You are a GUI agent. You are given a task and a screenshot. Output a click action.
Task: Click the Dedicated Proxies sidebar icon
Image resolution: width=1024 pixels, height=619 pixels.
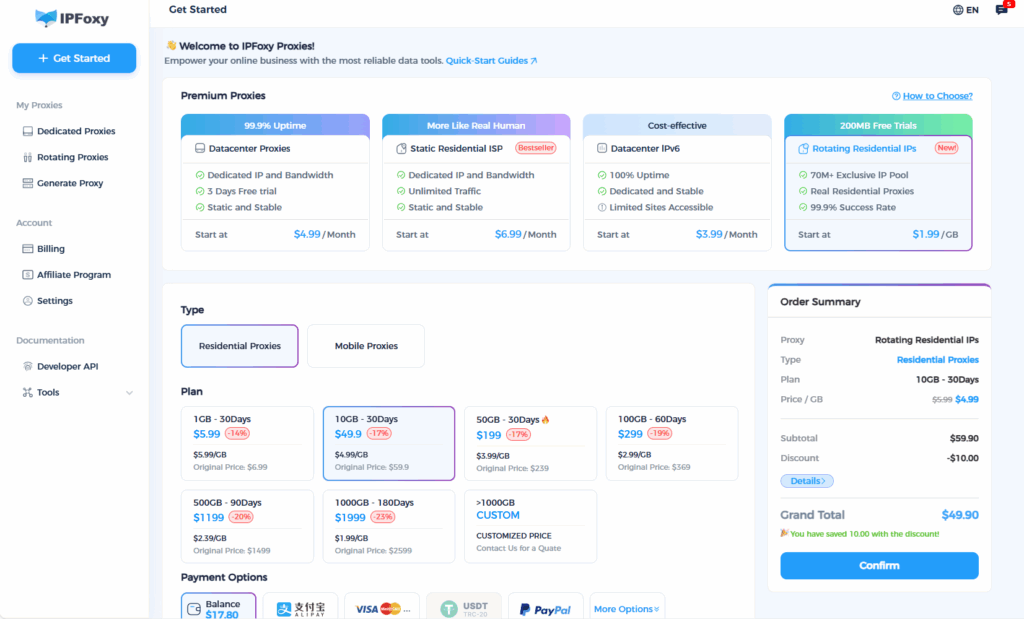pos(28,131)
